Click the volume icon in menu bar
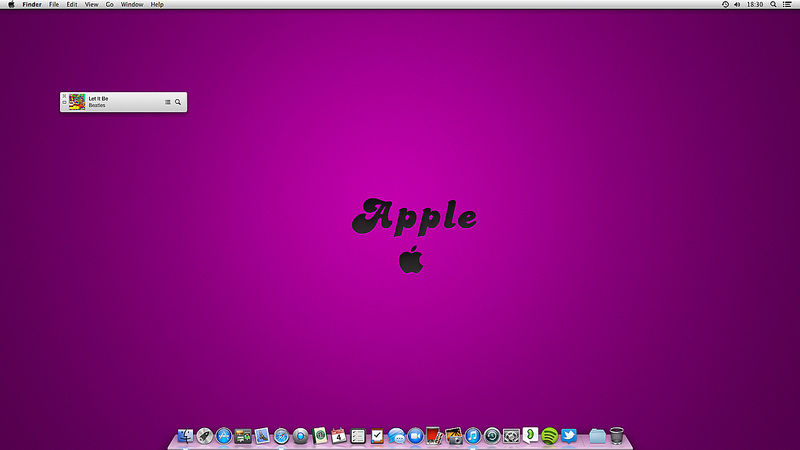800x450 pixels. pos(737,4)
